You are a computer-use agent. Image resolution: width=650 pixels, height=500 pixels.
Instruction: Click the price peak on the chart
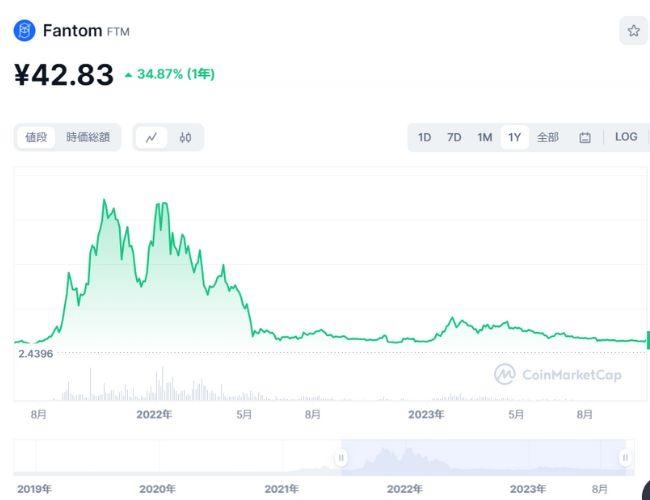(x=104, y=200)
